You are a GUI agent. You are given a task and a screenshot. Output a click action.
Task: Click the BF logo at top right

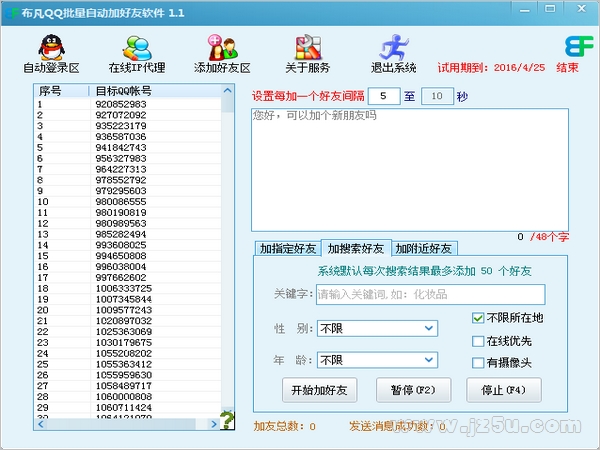[579, 46]
